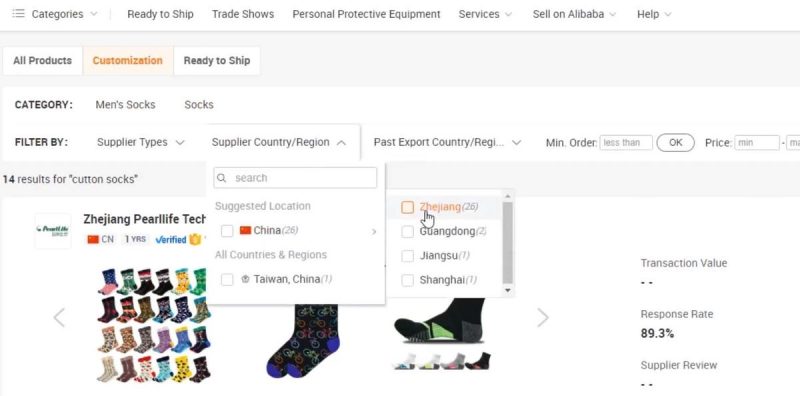Screen dimensions: 800x396
Task: Open Men's Socks category link
Action: click(126, 105)
